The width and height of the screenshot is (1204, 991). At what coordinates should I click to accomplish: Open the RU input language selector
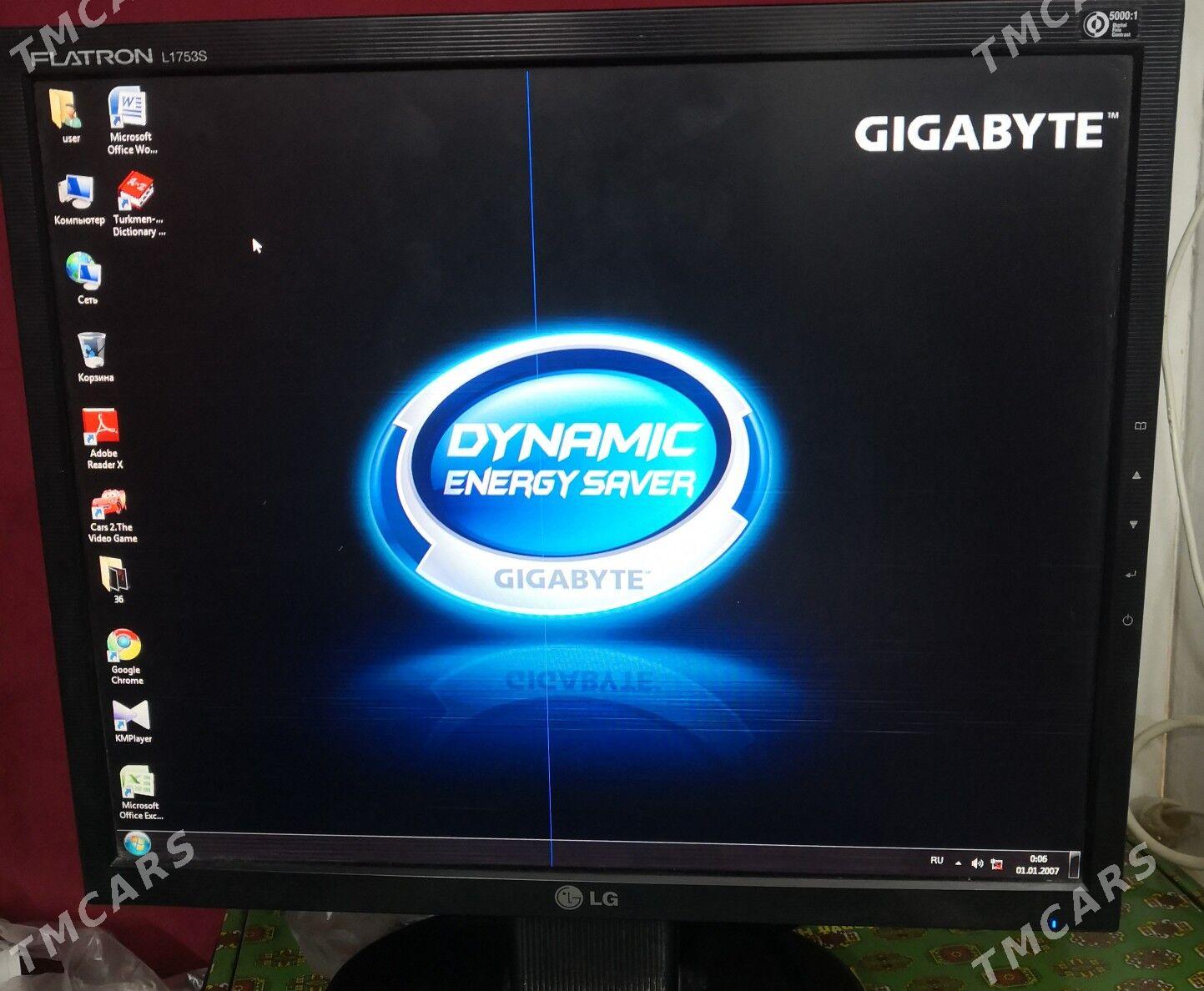click(937, 860)
